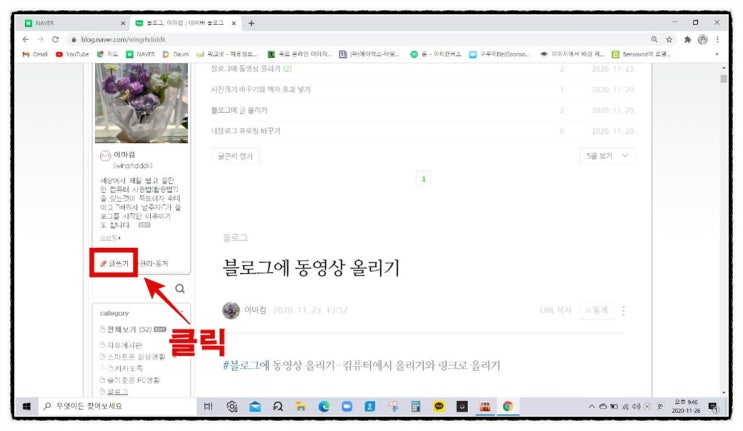Open File Explorer on taskbar
This screenshot has height=431, width=743.
pos(301,406)
